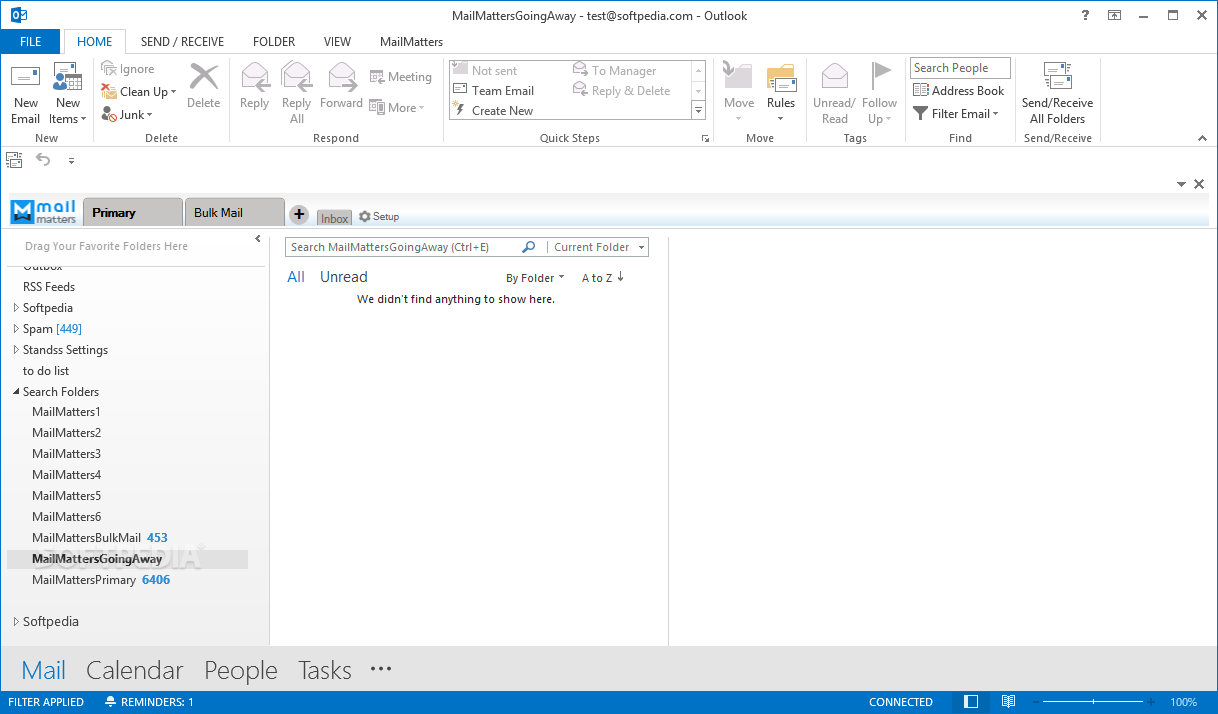1218x714 pixels.
Task: Expand the Spam folder
Action: 16,329
